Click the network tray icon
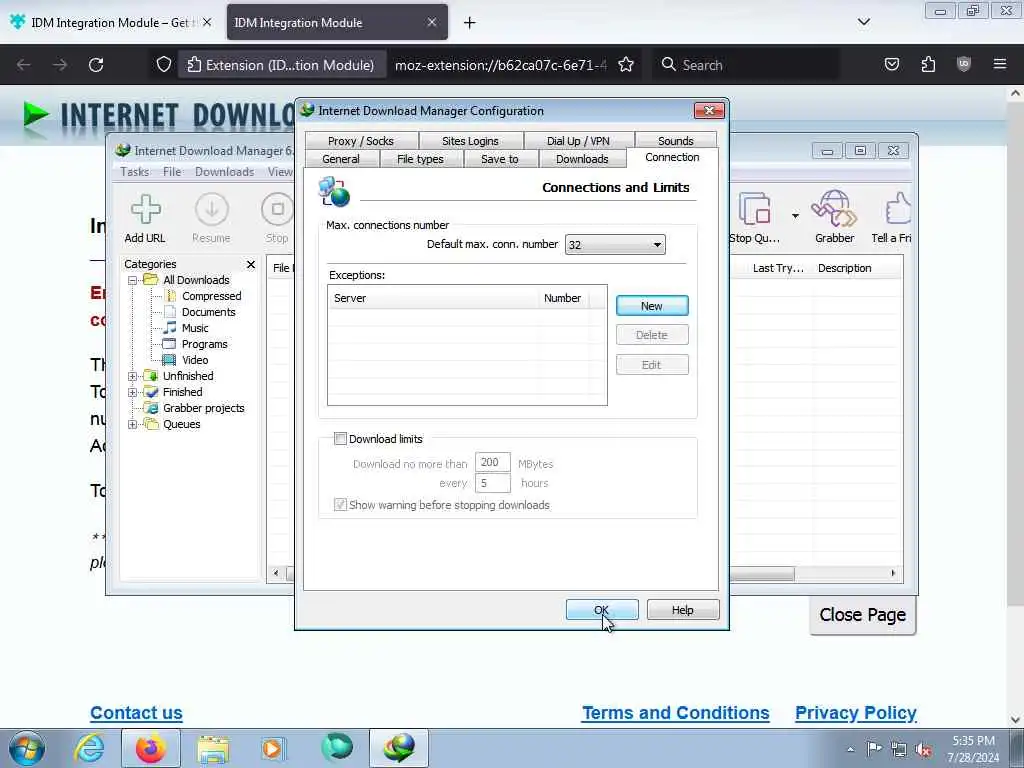The image size is (1024, 768). [899, 749]
